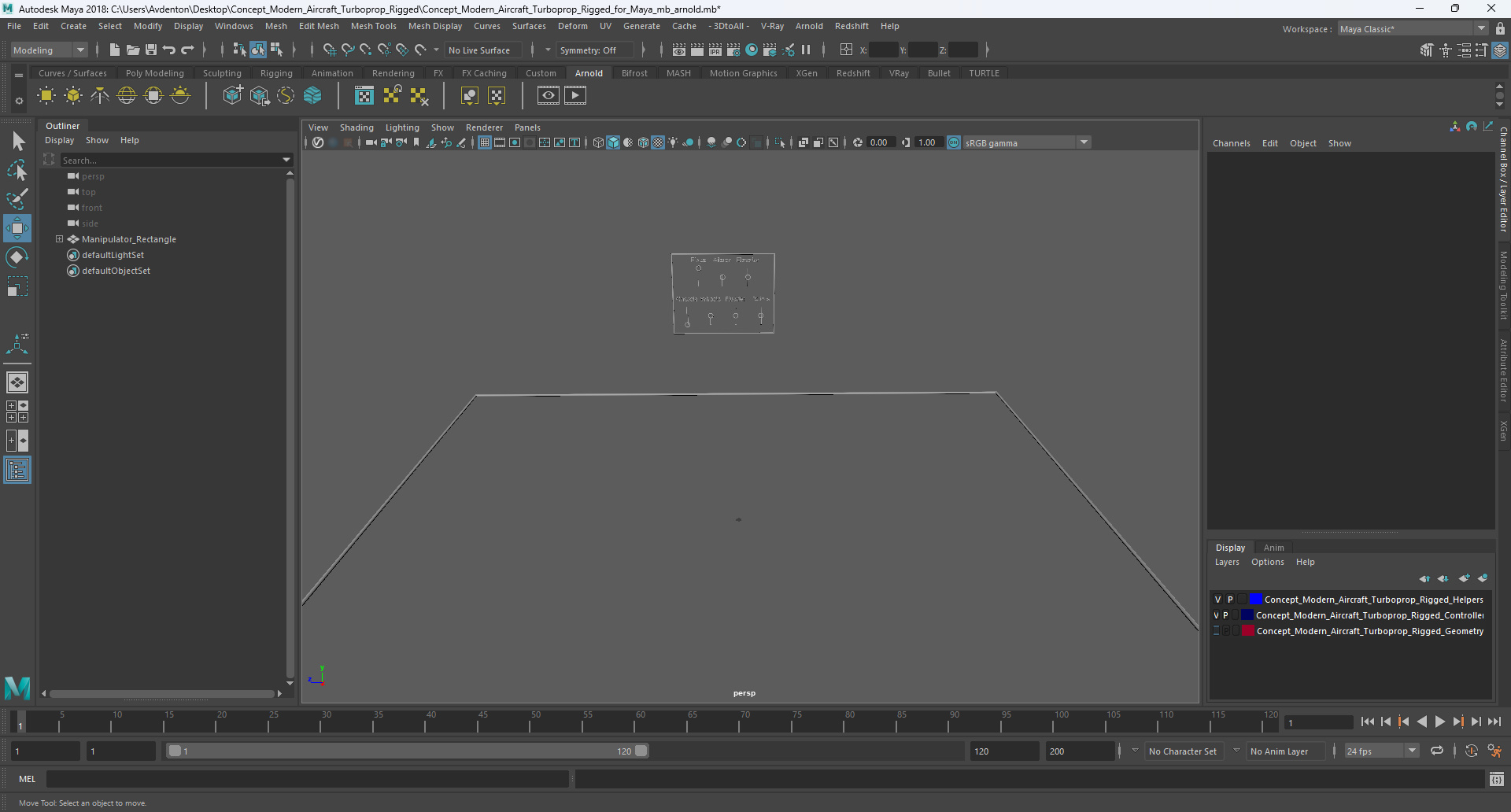Open the IPR render icon
Screen dimensions: 1511x812
715,50
